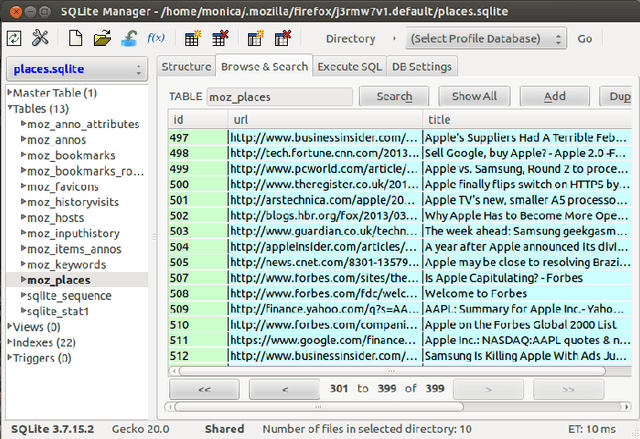Open the places.sqlite database dropdown
Screen dimensions: 640x439
coord(77,69)
